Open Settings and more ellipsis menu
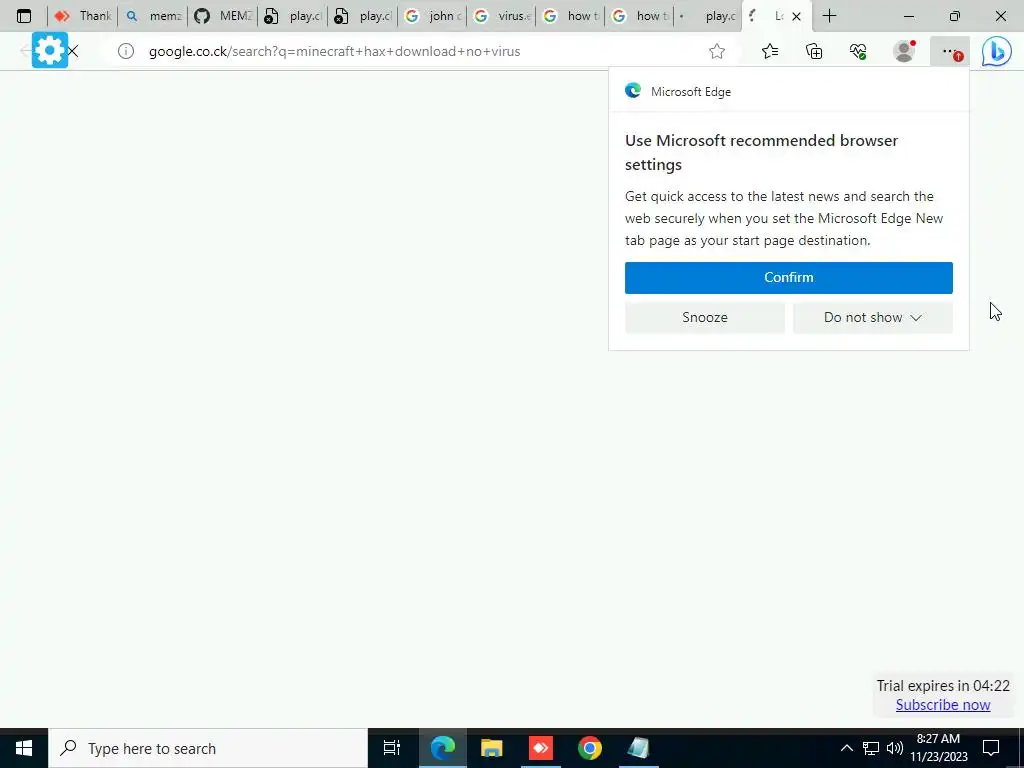Image resolution: width=1024 pixels, height=768 pixels. 950,51
